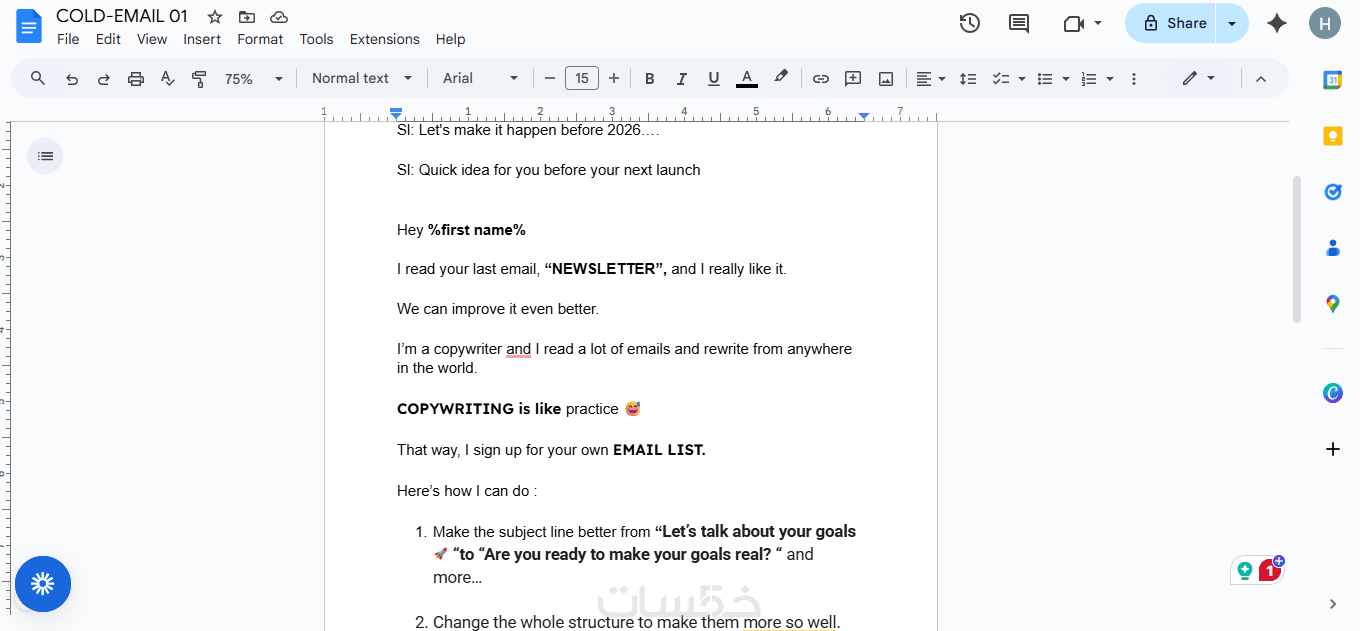
Task: Open the text color picker
Action: pos(746,78)
